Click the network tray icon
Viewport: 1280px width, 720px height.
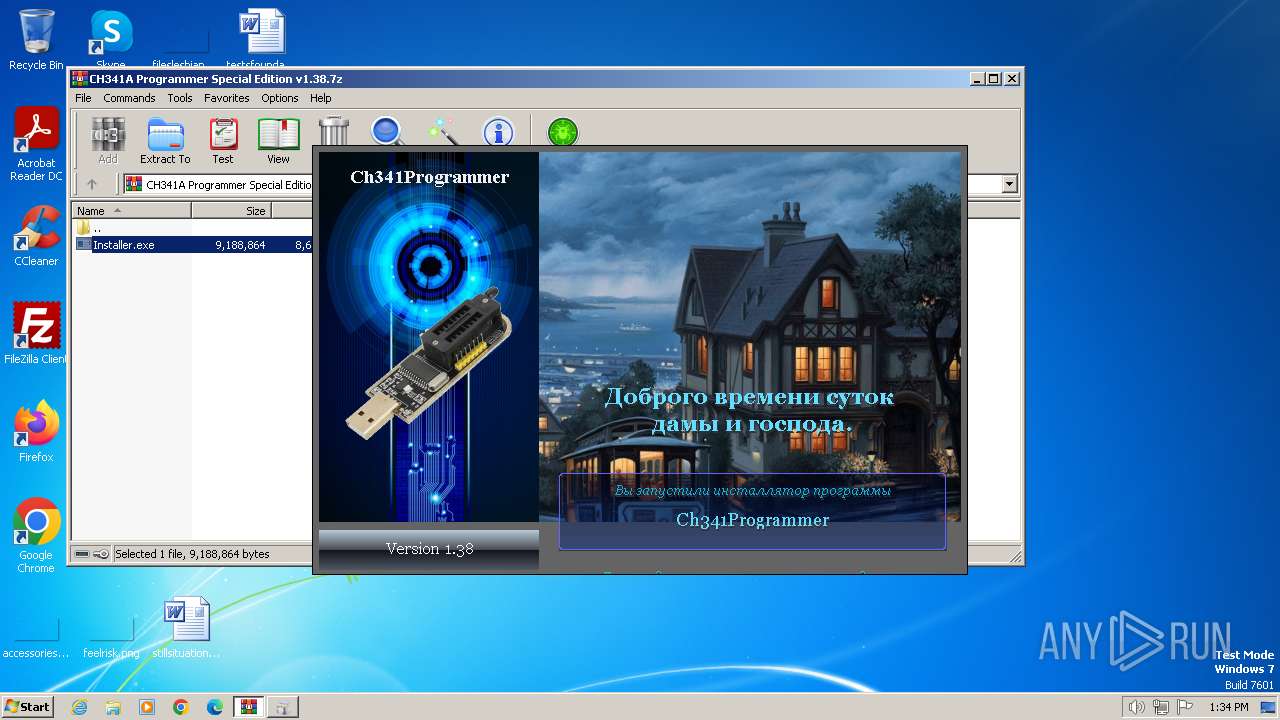pyautogui.click(x=1161, y=707)
